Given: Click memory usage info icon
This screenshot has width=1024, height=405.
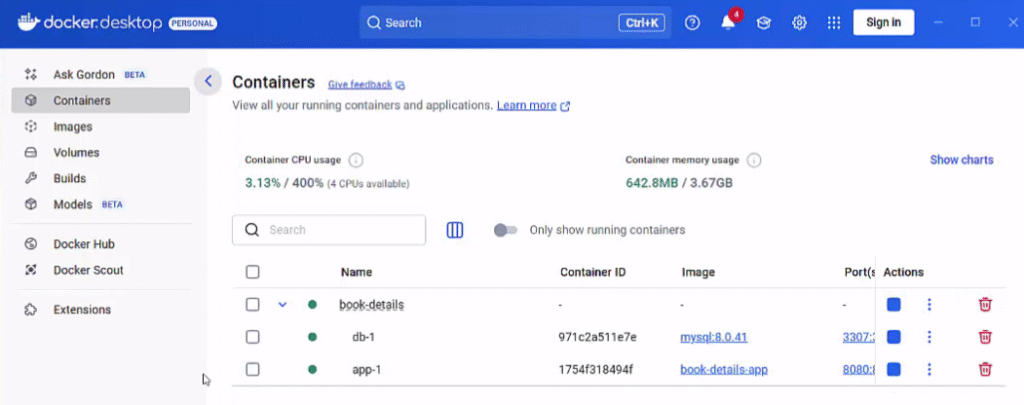Looking at the screenshot, I should [754, 160].
